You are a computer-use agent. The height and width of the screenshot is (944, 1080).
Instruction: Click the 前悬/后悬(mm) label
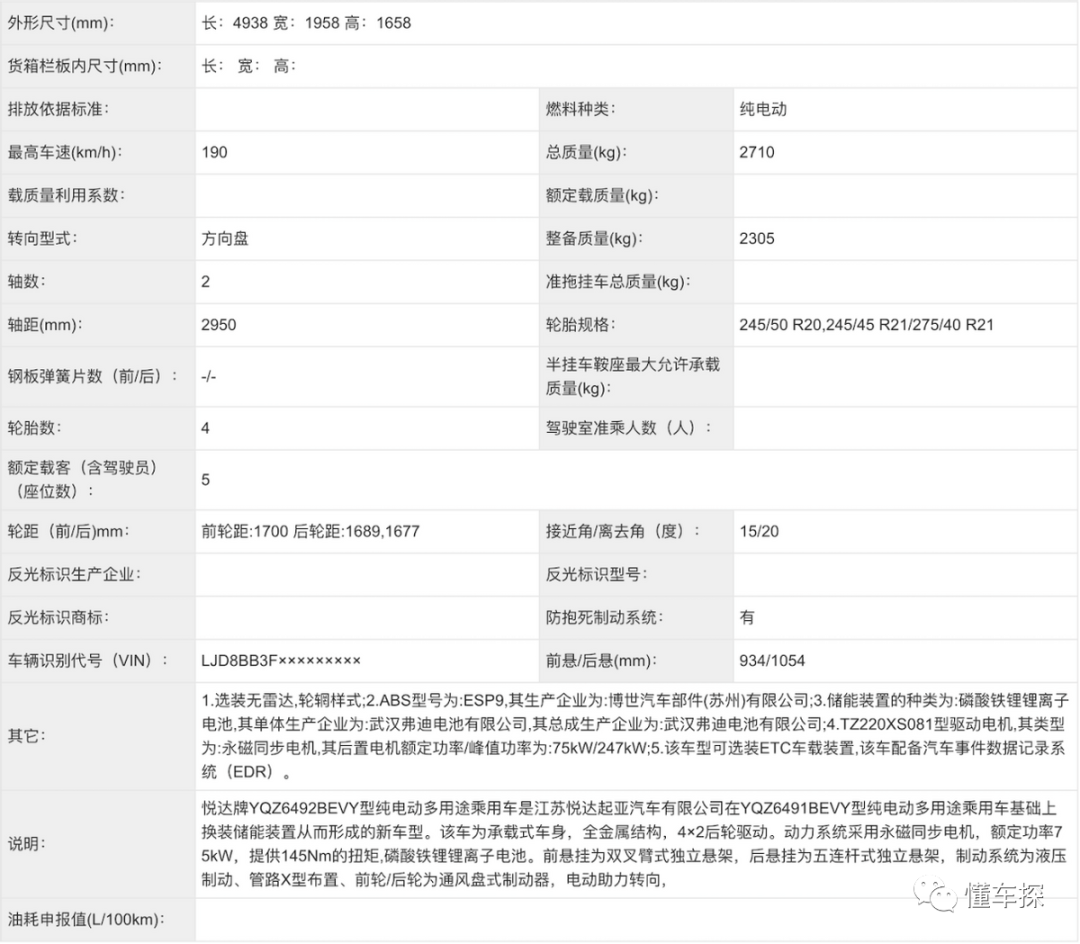(x=601, y=660)
